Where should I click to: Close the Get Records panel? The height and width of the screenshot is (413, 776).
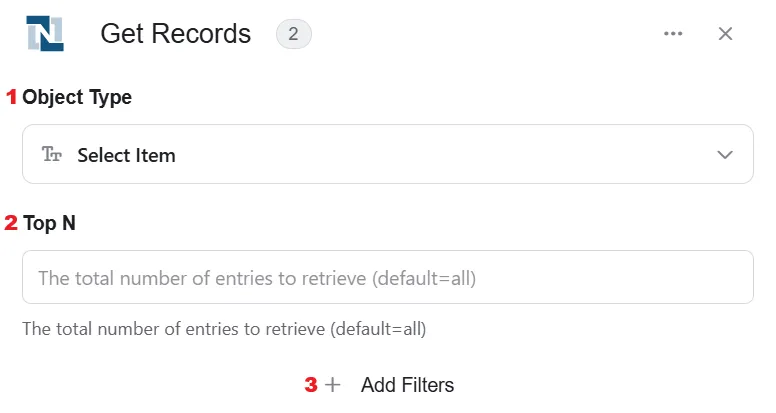click(726, 34)
